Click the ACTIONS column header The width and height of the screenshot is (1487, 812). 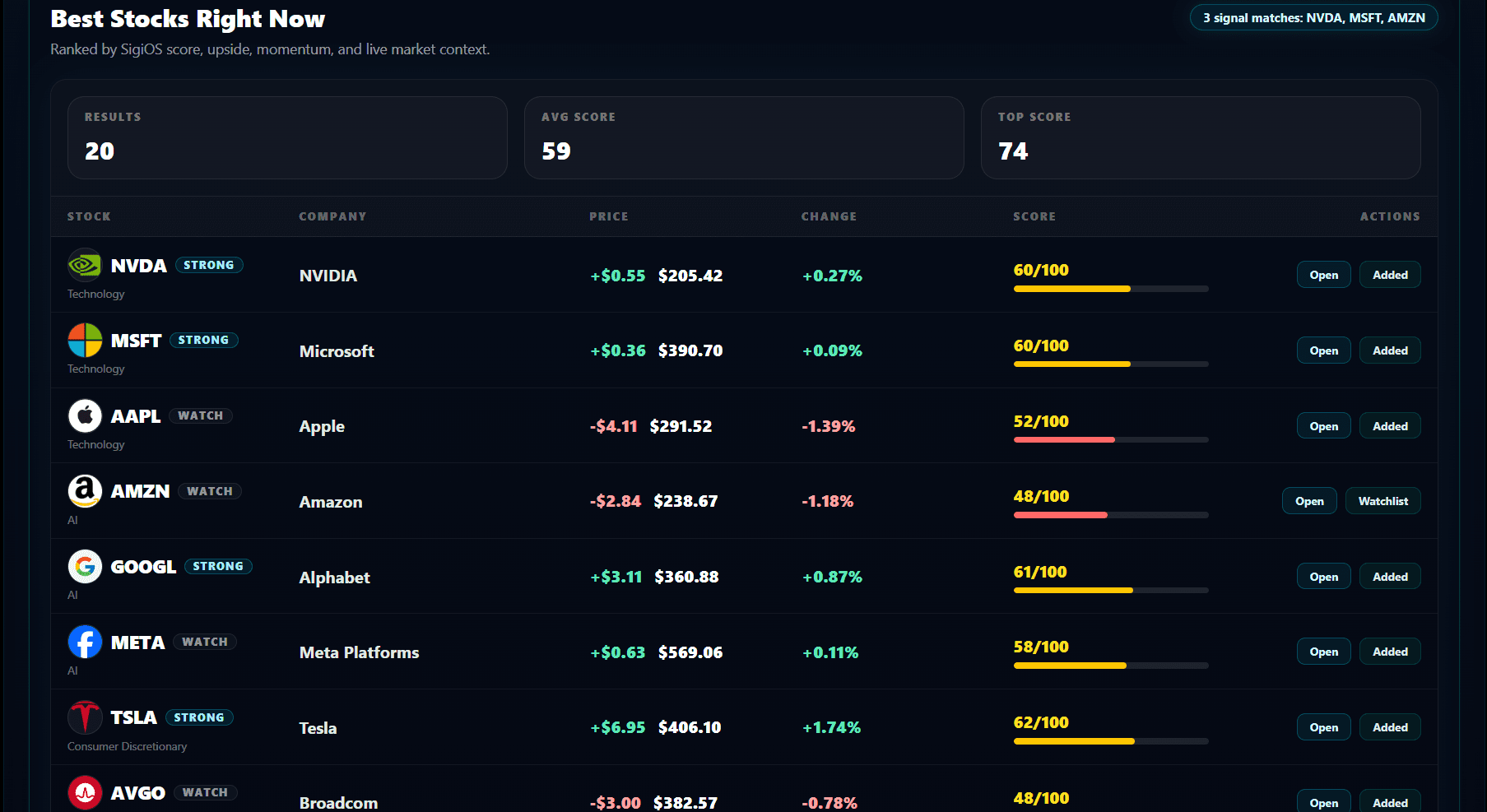pos(1390,216)
